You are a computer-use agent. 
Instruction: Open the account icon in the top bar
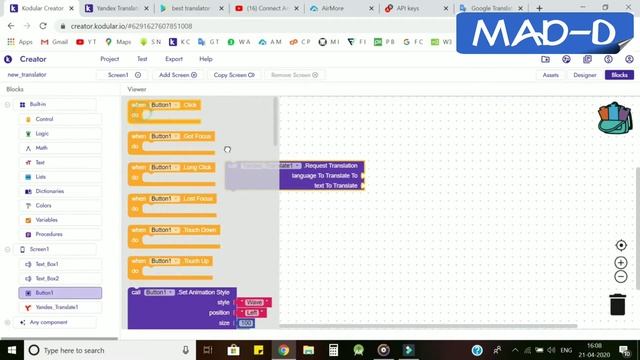[629, 59]
